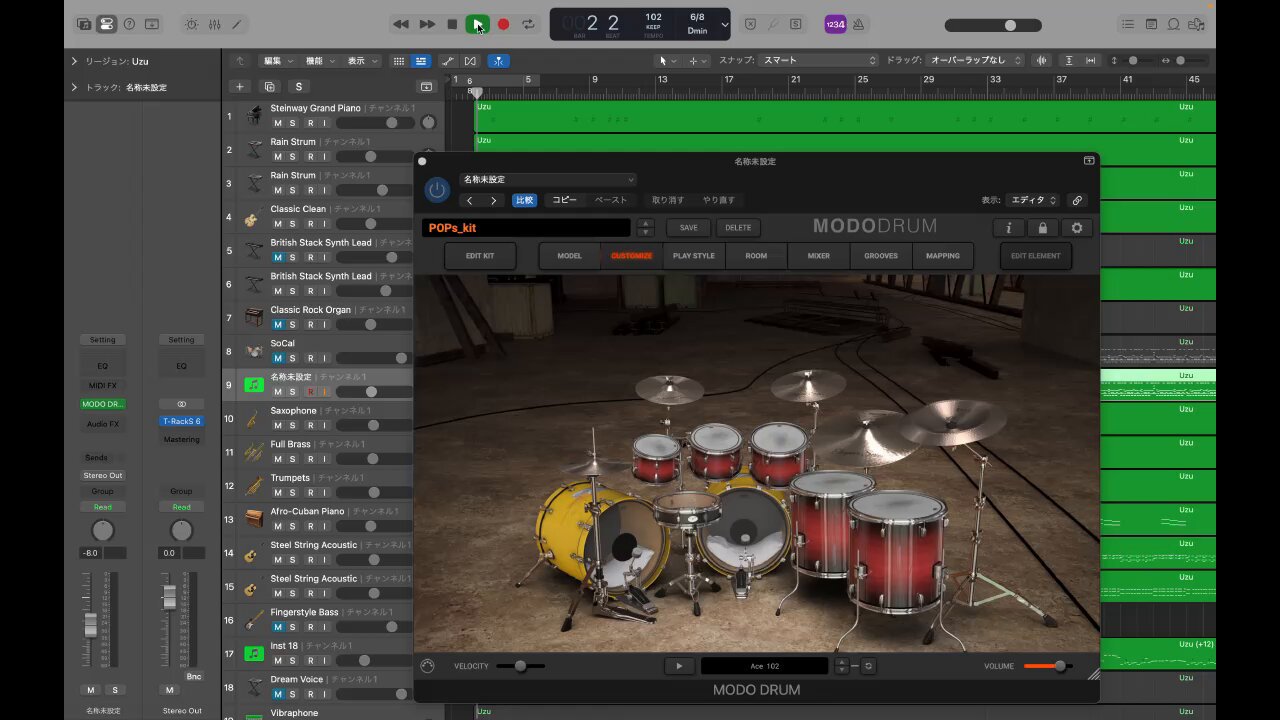Play the Ace 102 groove preview
Viewport: 1280px width, 720px height.
pyautogui.click(x=679, y=666)
